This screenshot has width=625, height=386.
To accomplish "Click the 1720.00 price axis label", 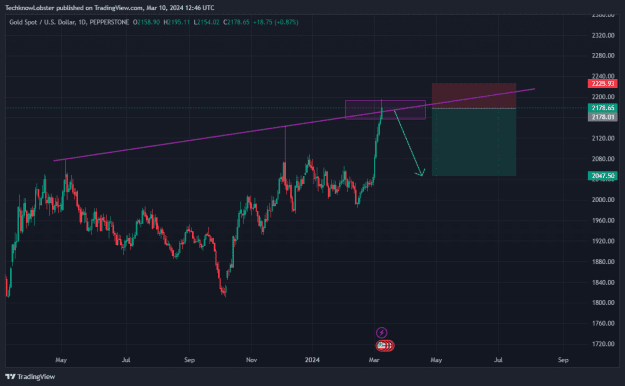I will click(x=603, y=344).
